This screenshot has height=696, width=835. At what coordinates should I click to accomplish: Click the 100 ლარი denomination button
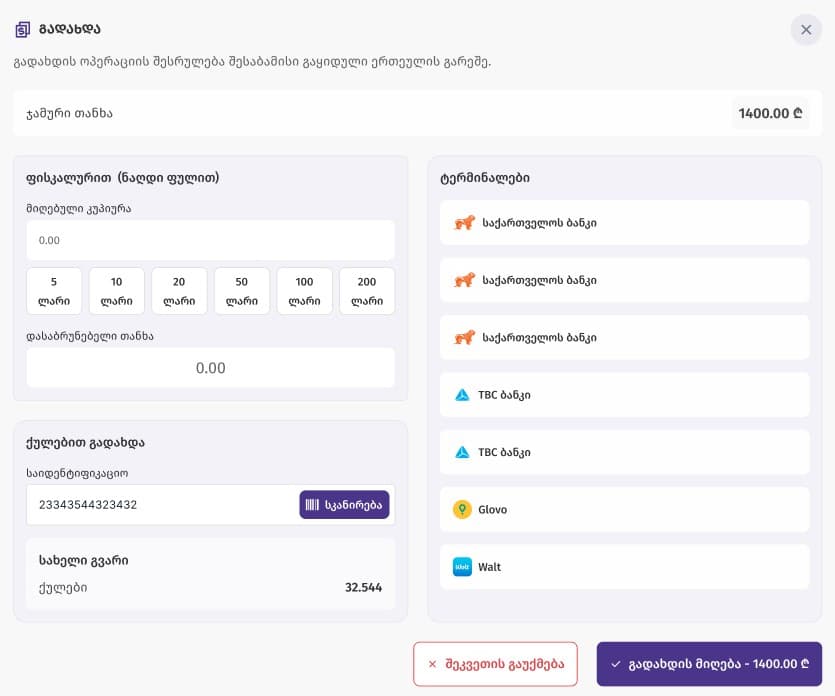pyautogui.click(x=304, y=290)
